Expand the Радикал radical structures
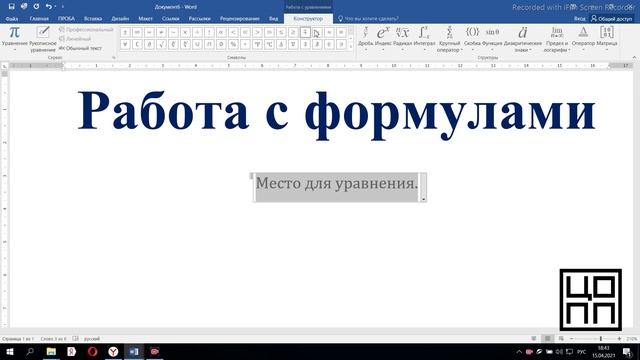Image resolution: width=640 pixels, height=360 pixels. tap(402, 39)
